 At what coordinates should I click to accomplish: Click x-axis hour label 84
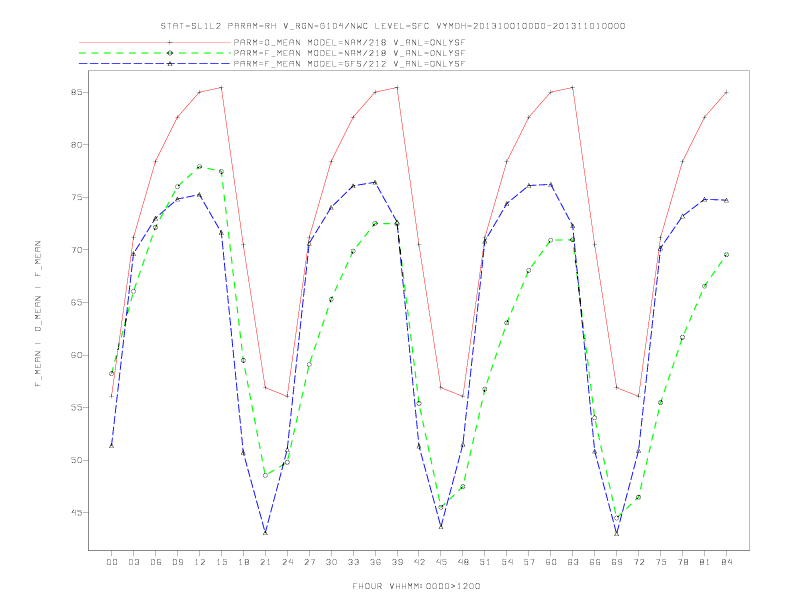click(727, 562)
